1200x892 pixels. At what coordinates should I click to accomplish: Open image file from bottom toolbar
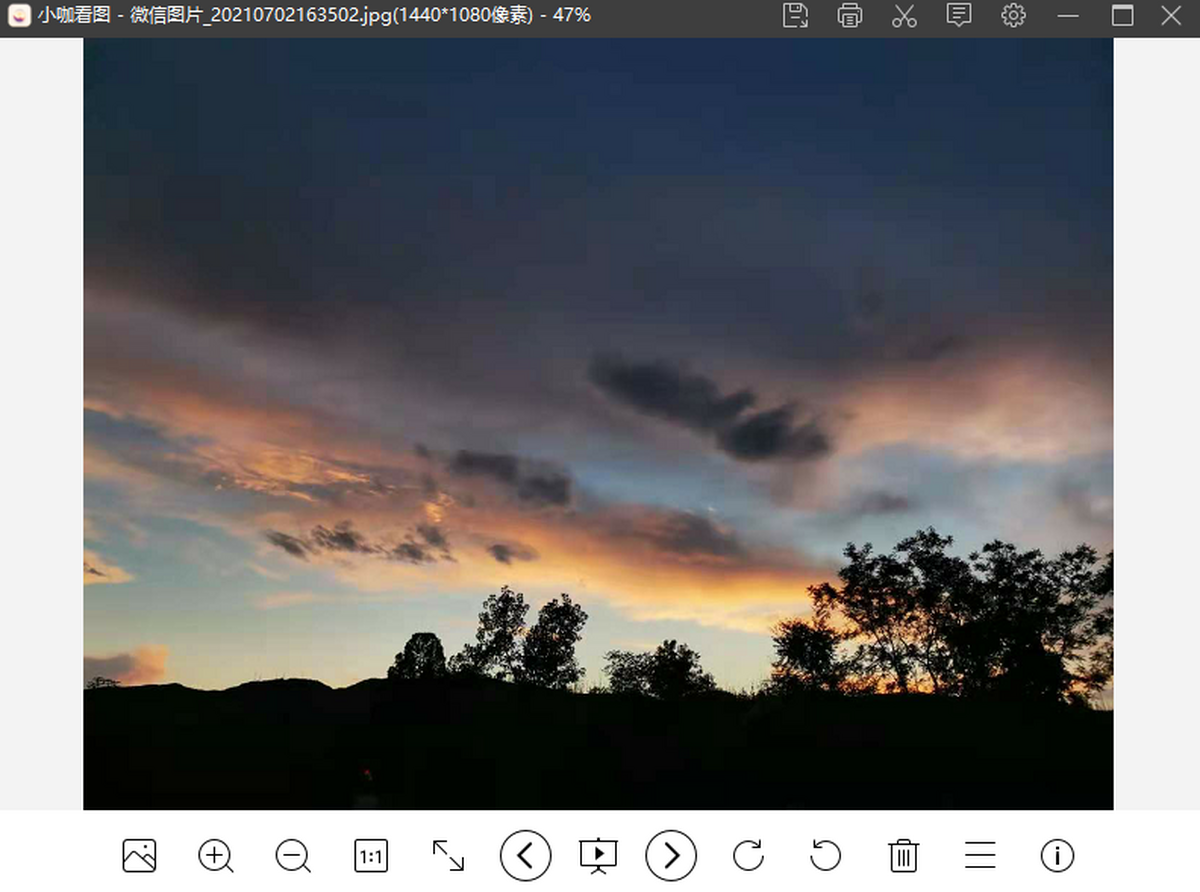point(139,856)
